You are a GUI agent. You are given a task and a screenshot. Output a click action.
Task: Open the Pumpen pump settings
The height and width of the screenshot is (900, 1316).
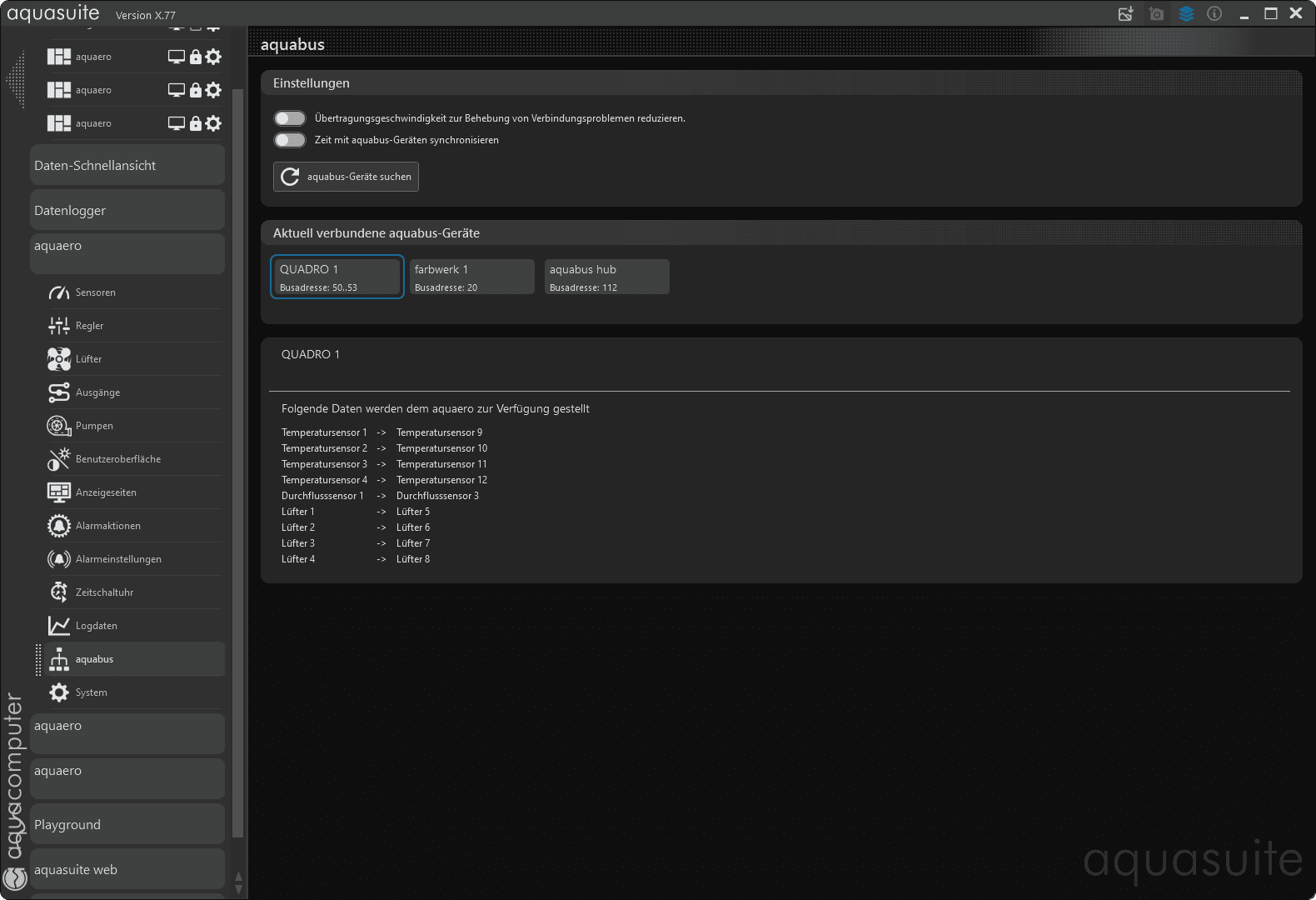[135, 426]
